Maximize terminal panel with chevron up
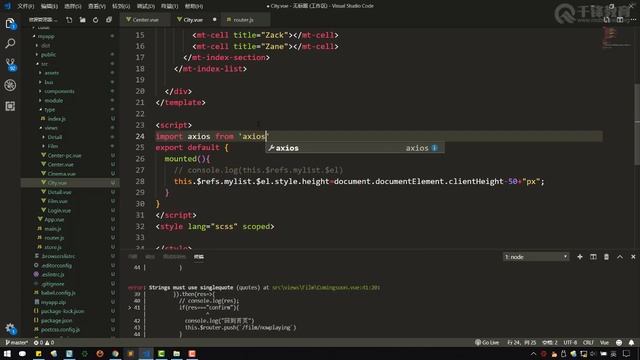 (620, 257)
